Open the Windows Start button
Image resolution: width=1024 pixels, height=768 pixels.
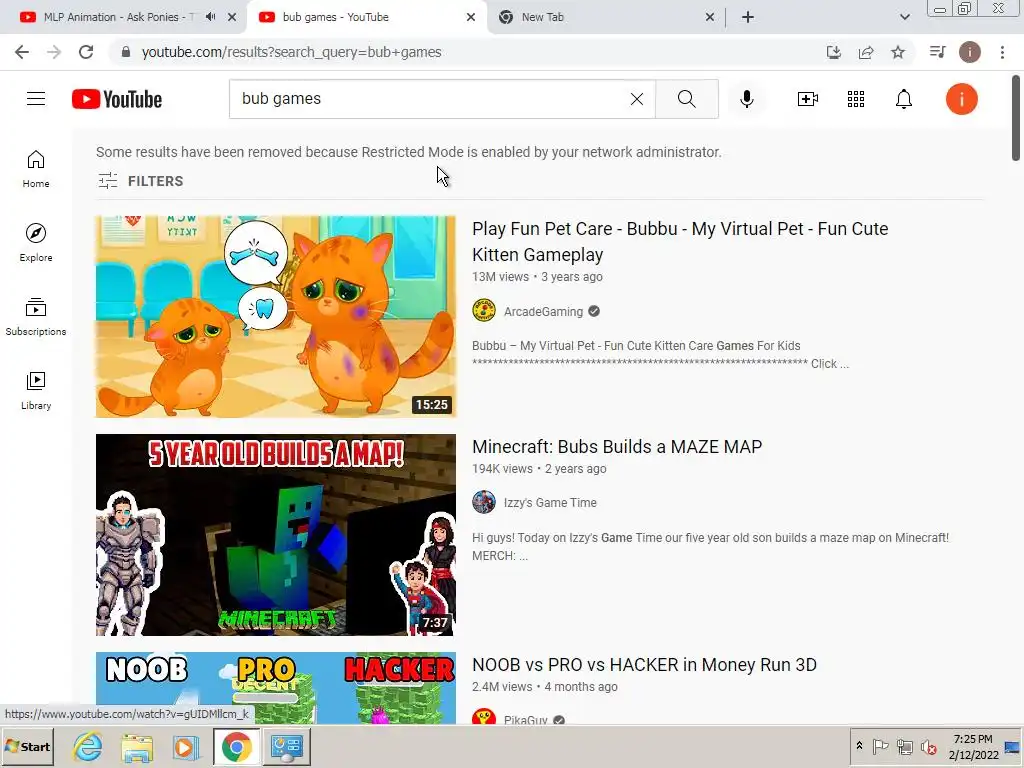[27, 746]
